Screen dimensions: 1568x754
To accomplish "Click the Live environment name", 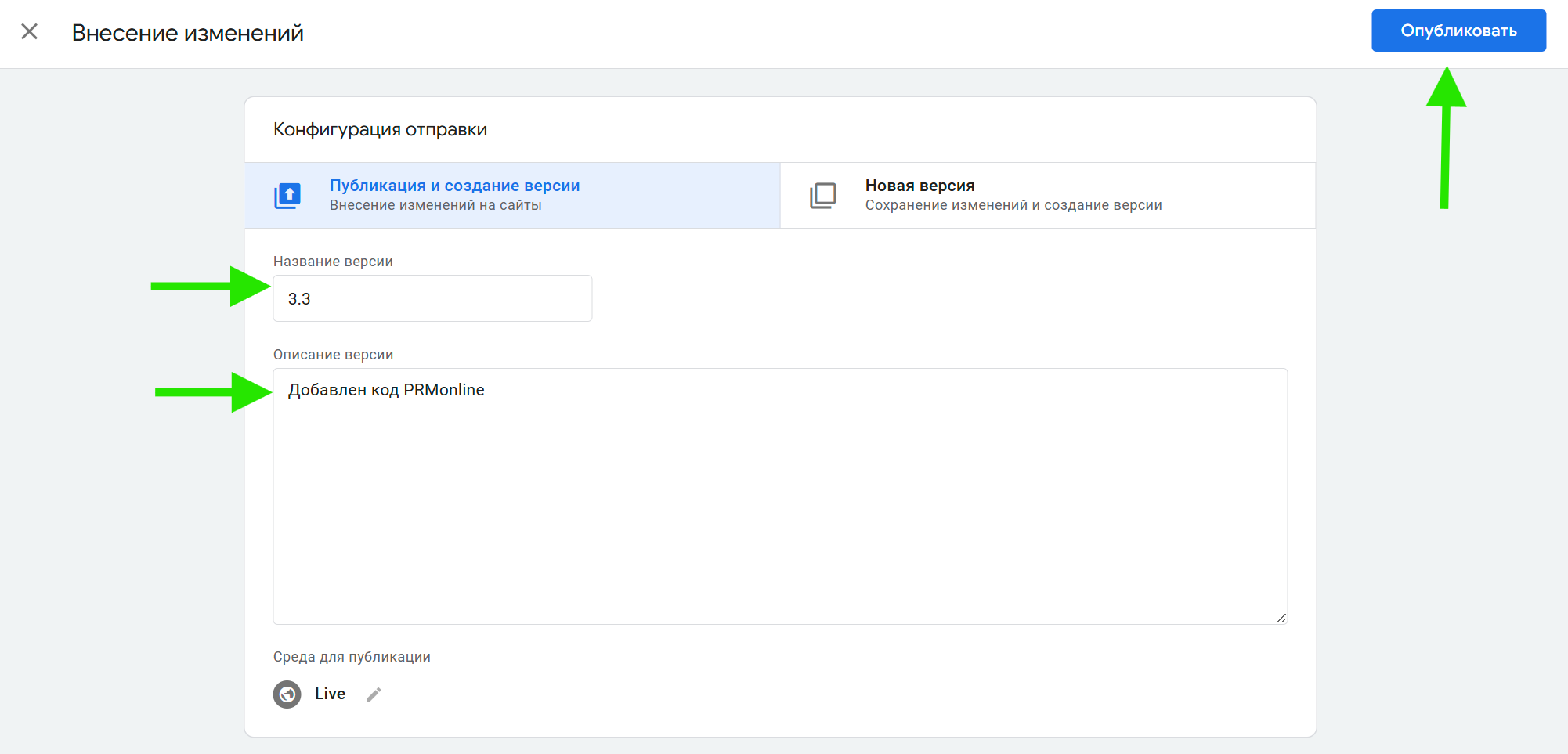I will 330,694.
